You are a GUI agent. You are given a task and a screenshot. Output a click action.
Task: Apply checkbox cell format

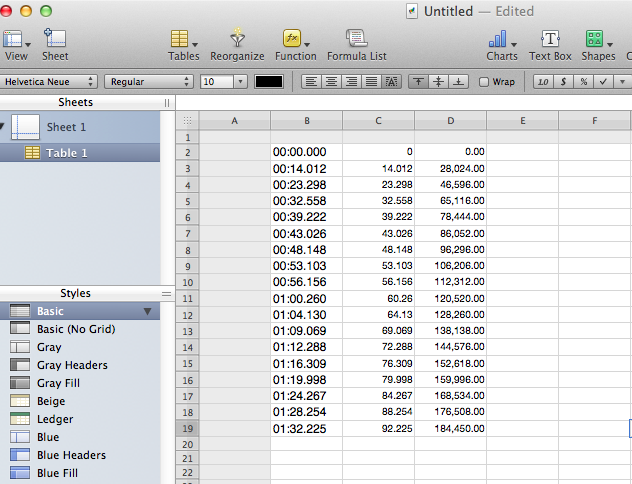(x=603, y=82)
